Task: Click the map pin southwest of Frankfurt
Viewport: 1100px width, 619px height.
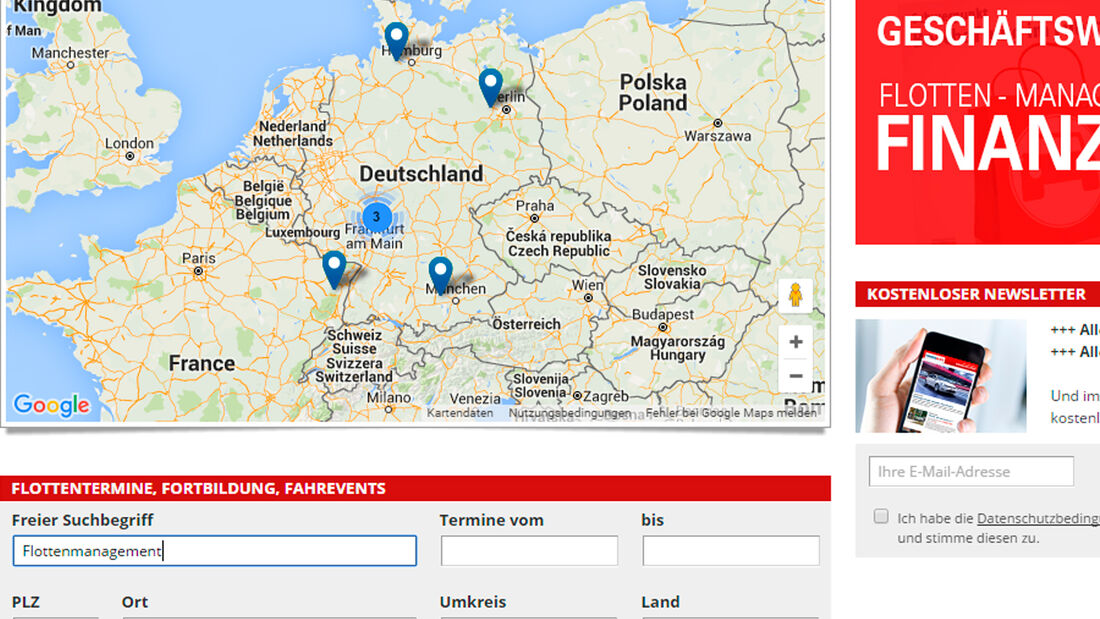Action: point(334,269)
